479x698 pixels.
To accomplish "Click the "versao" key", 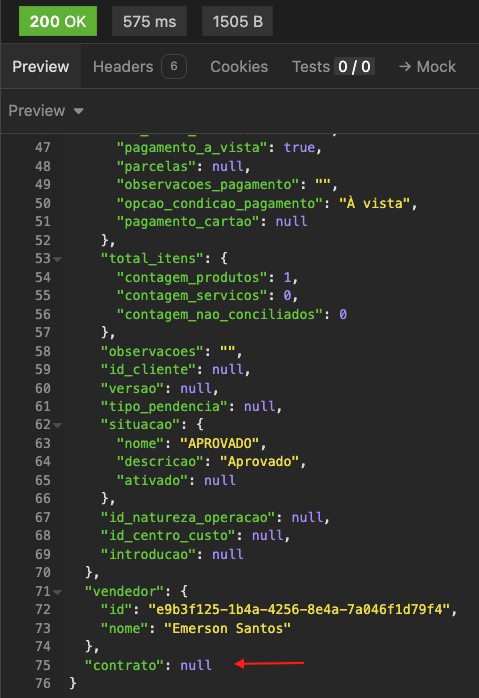I will point(132,388).
